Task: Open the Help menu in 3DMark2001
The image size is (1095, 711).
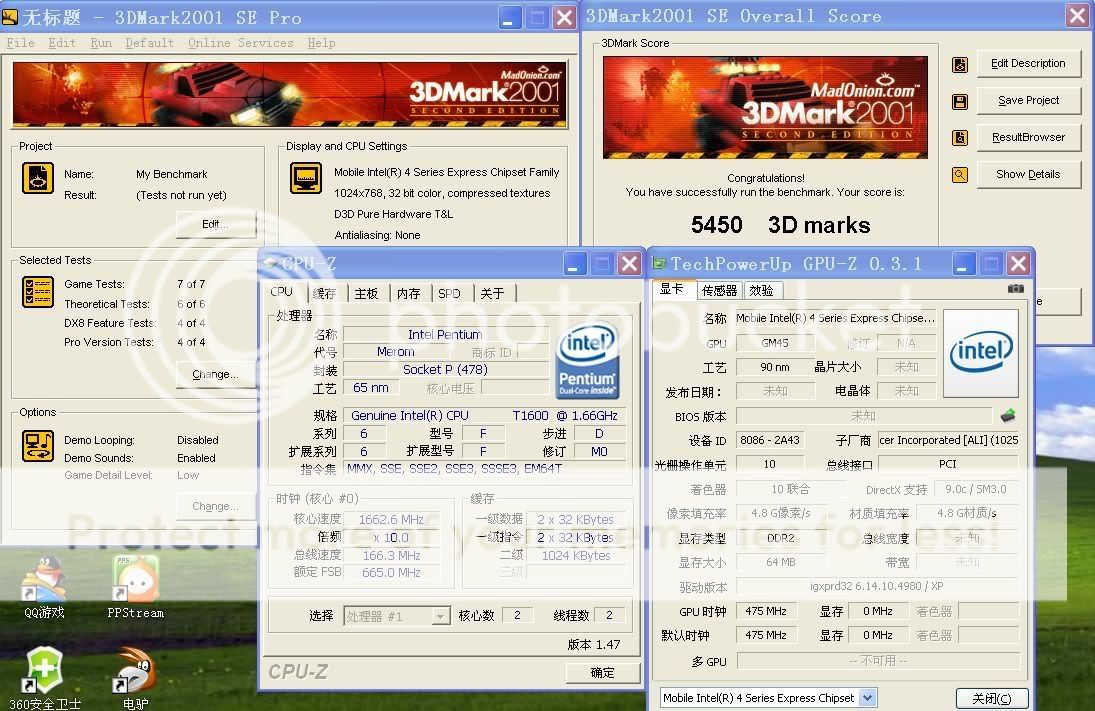Action: 321,43
